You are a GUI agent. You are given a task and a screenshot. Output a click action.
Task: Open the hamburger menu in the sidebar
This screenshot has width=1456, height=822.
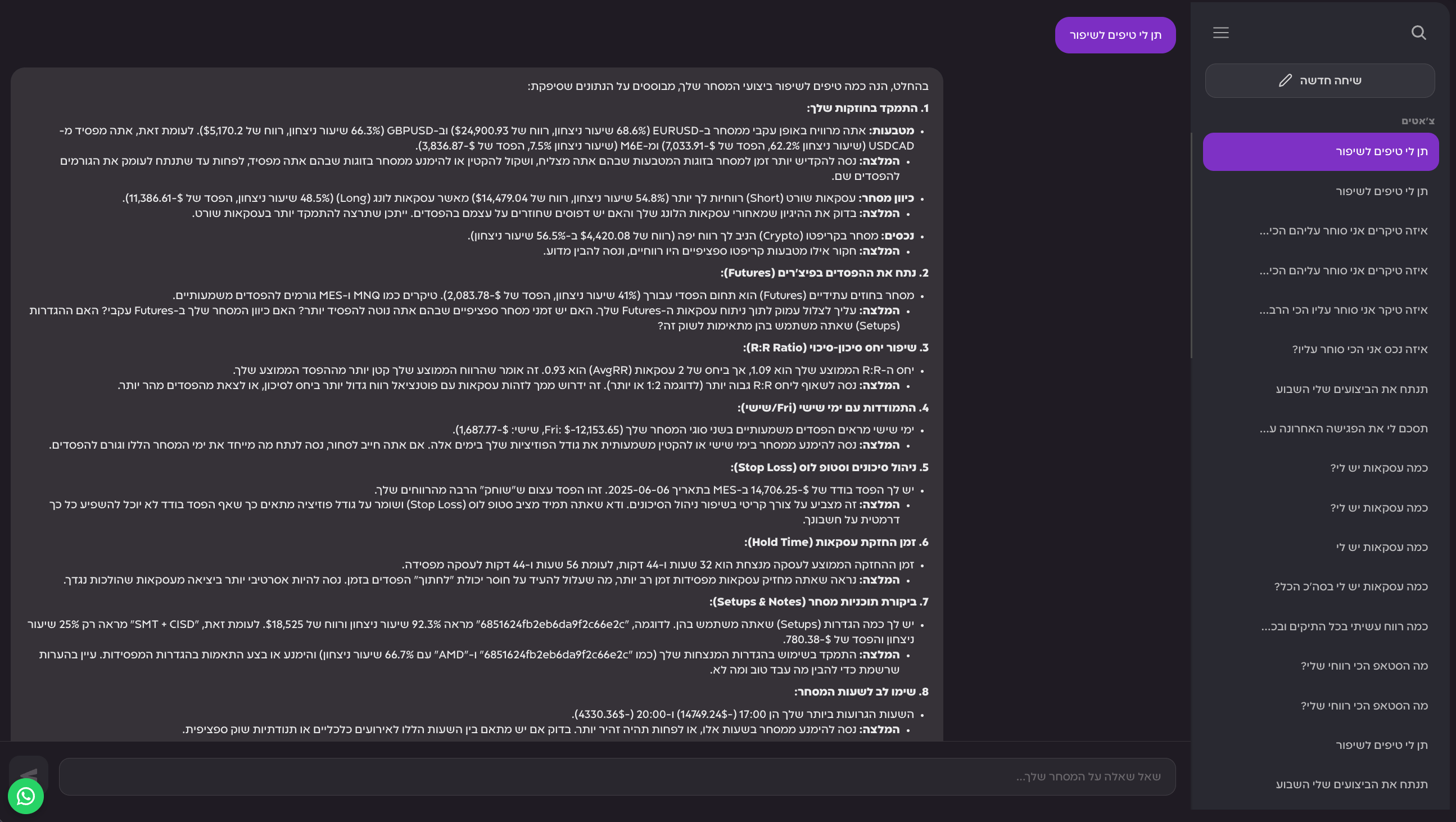pyautogui.click(x=1221, y=33)
